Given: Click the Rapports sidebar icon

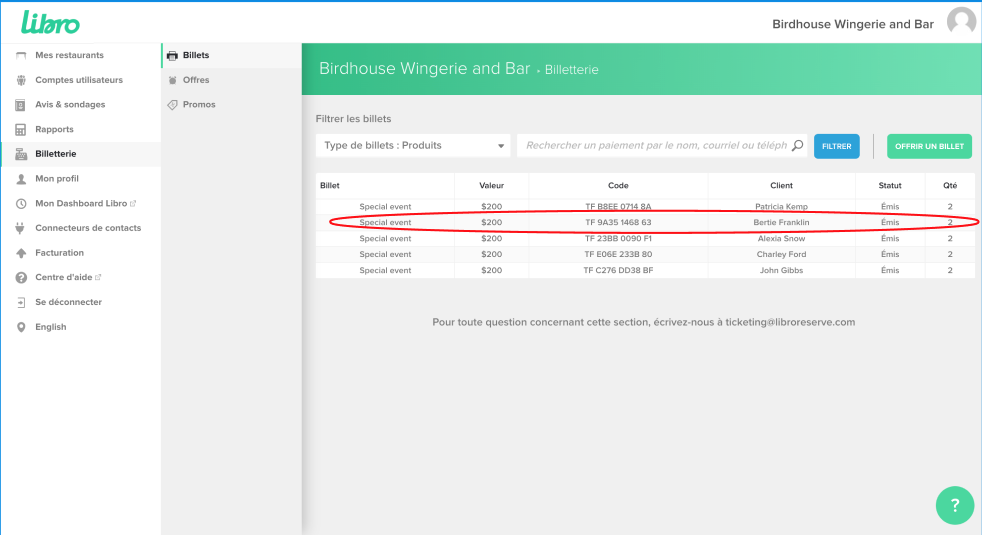Looking at the screenshot, I should (21, 130).
